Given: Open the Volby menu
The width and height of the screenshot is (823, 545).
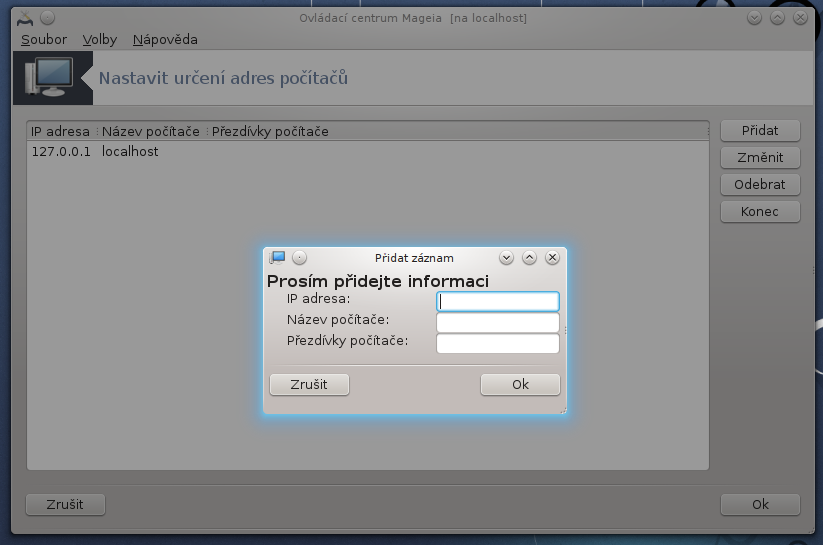Looking at the screenshot, I should coord(99,40).
